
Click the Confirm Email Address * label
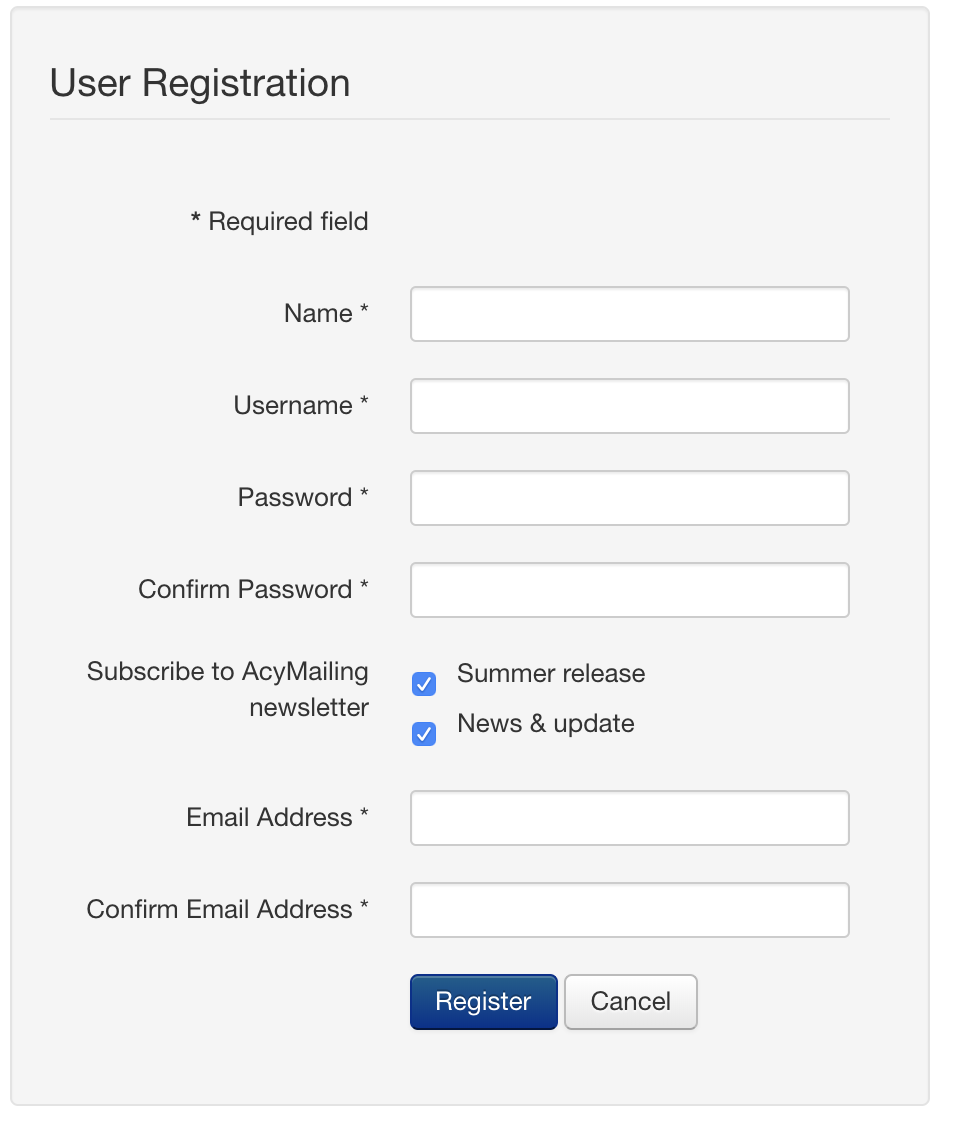pyautogui.click(x=228, y=908)
